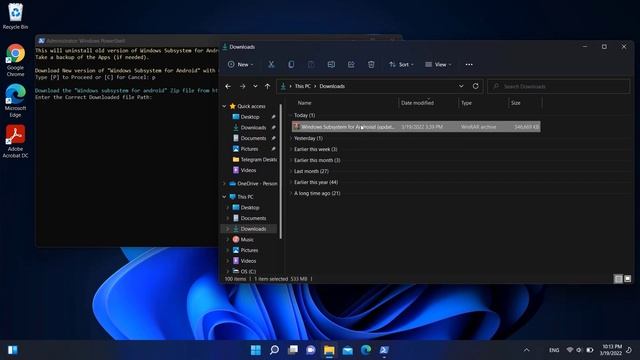Expand the address bar history dropdown
Image resolution: width=640 pixels, height=360 pixels.
[x=461, y=86]
